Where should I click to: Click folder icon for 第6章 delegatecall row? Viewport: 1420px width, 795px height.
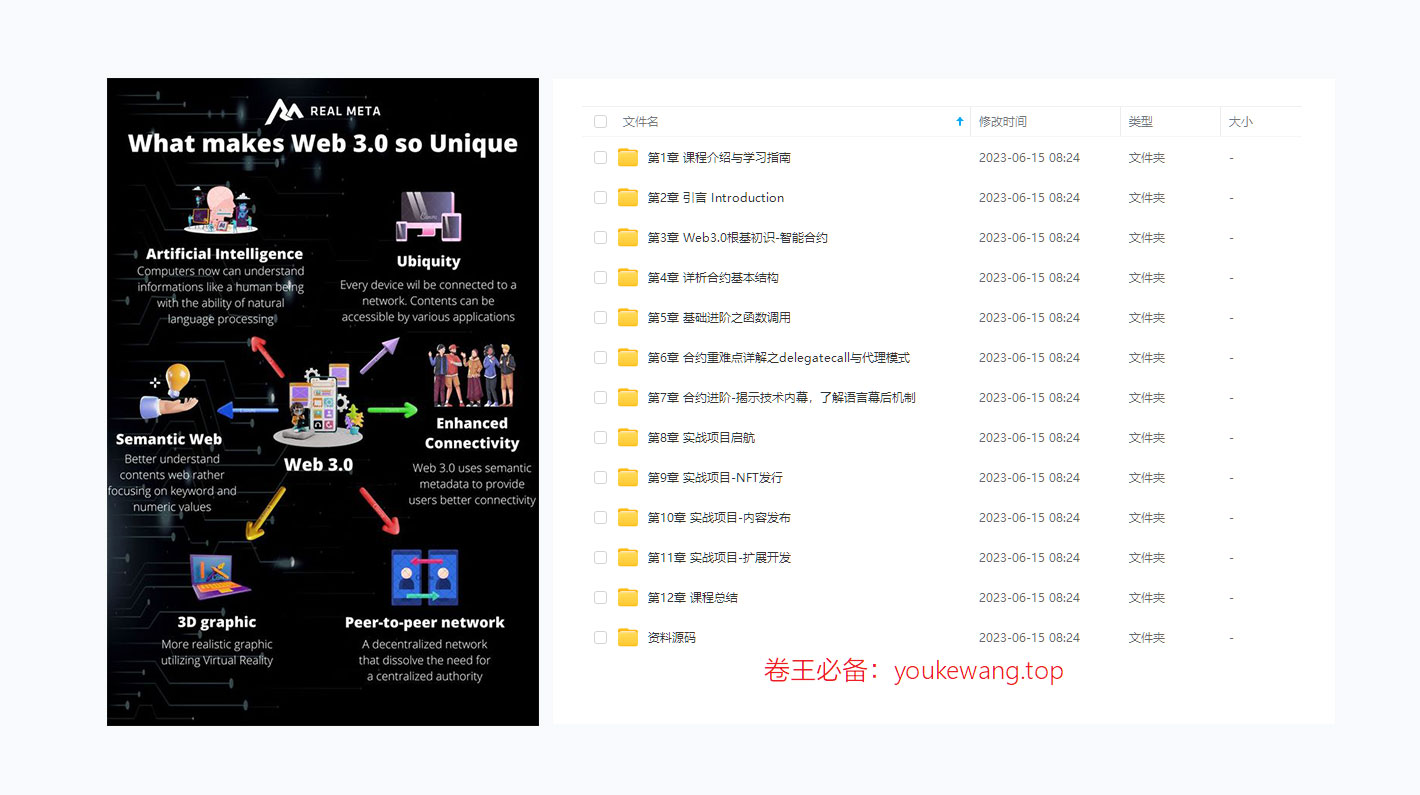pos(628,357)
